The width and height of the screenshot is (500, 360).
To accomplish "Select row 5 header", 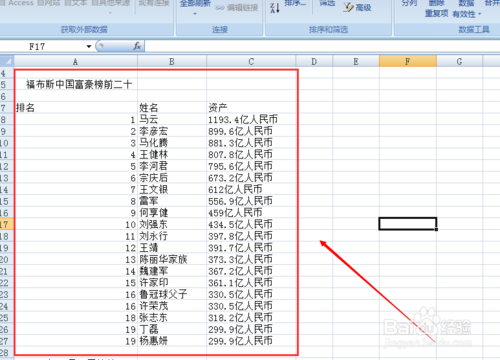I will coord(7,84).
